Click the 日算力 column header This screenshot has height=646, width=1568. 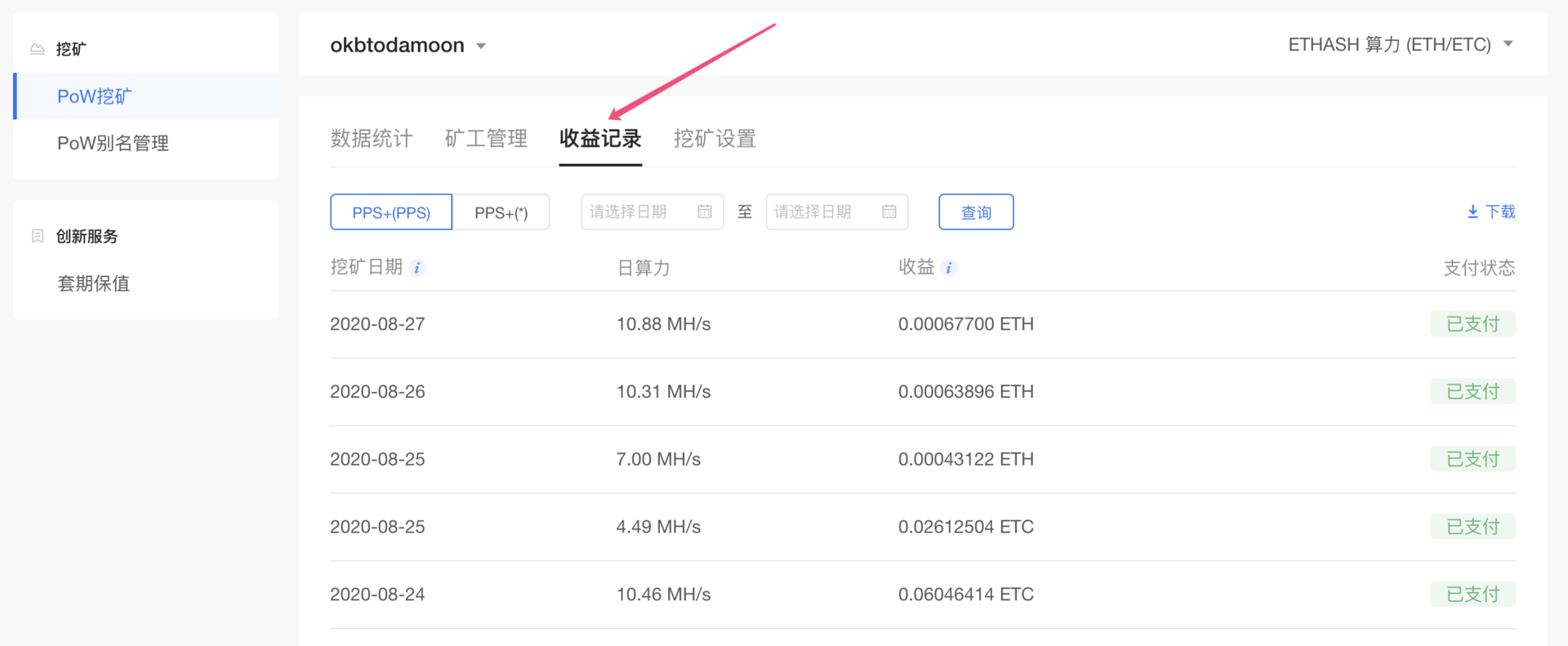click(x=644, y=268)
